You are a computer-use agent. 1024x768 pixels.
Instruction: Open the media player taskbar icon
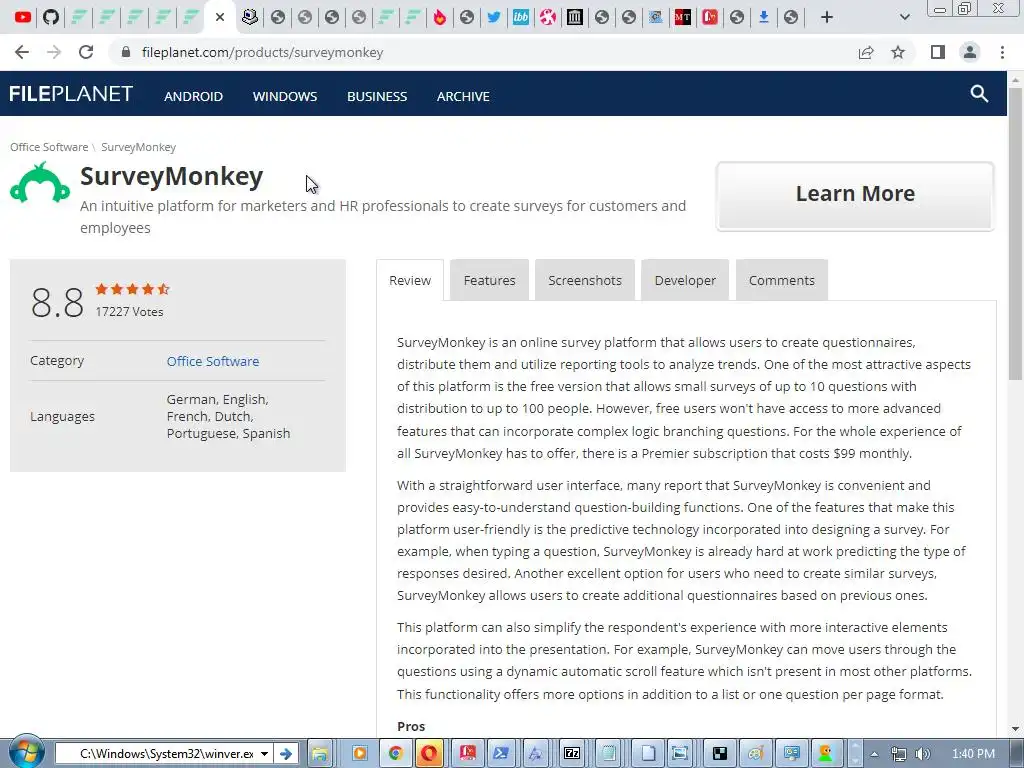pyautogui.click(x=359, y=754)
